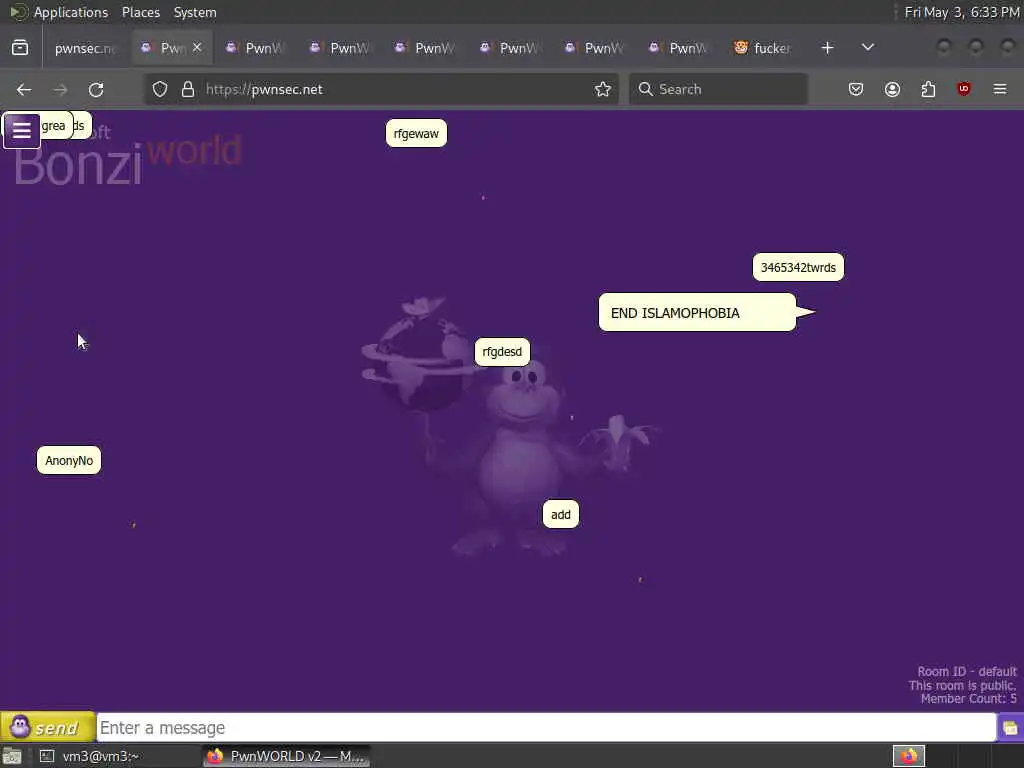Click the This room is public text

(963, 685)
